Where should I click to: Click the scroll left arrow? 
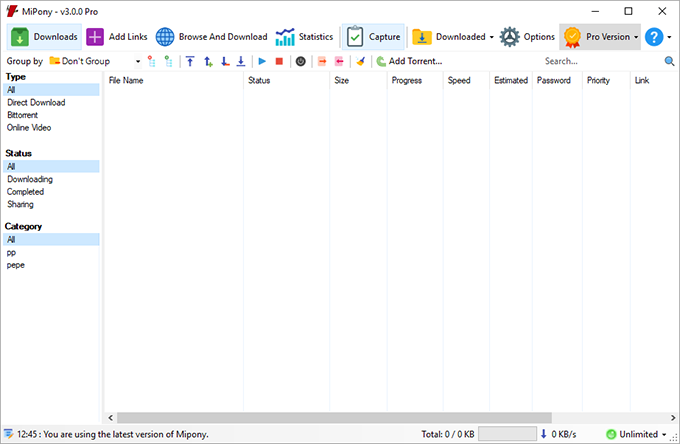[111, 418]
